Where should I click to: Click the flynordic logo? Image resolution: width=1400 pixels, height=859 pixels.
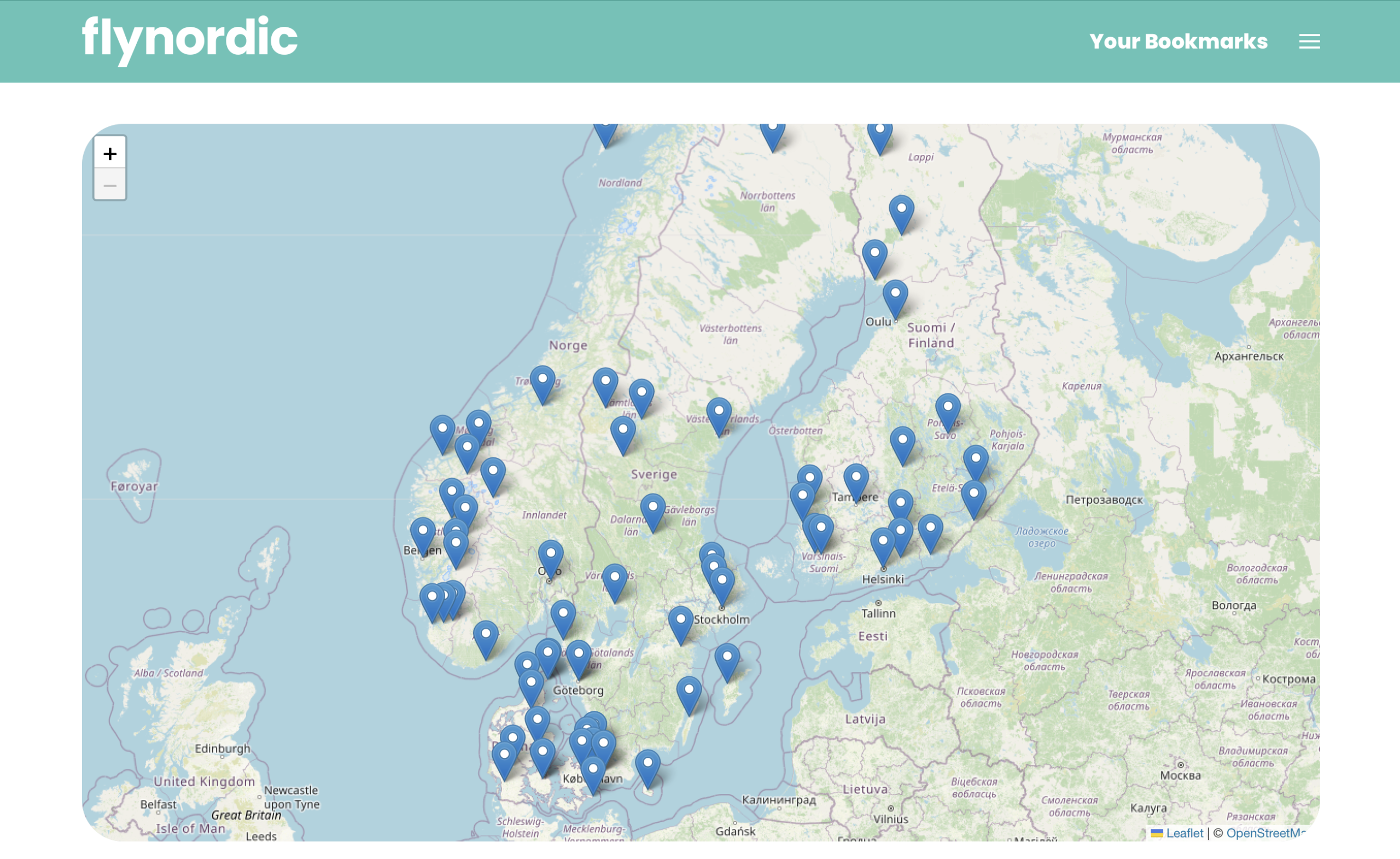pos(189,39)
